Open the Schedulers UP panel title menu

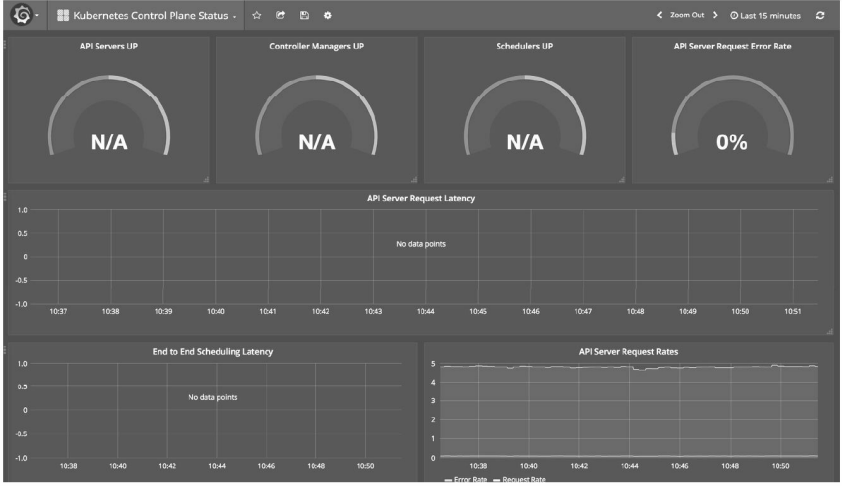[x=525, y=46]
